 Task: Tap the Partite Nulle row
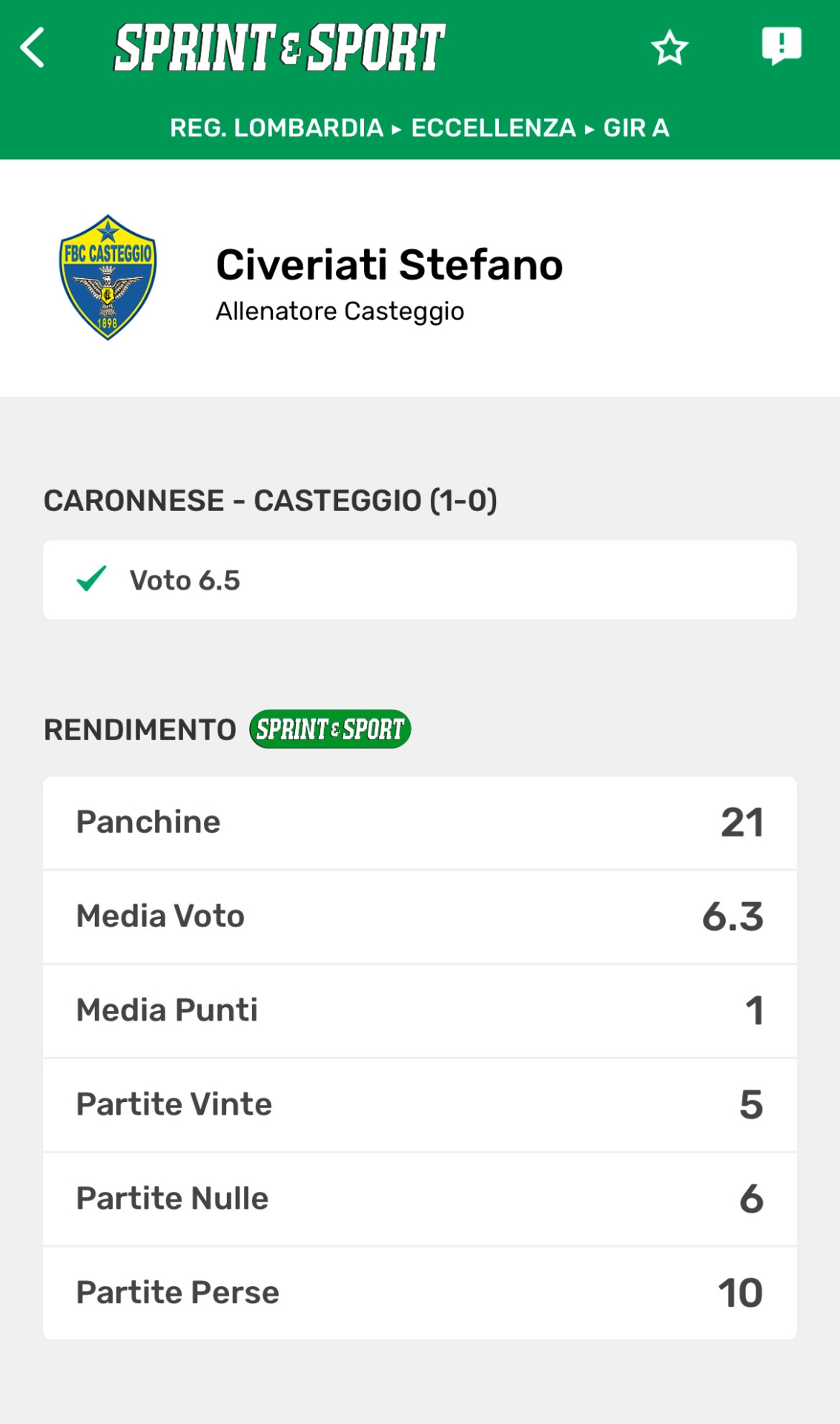pos(420,1199)
